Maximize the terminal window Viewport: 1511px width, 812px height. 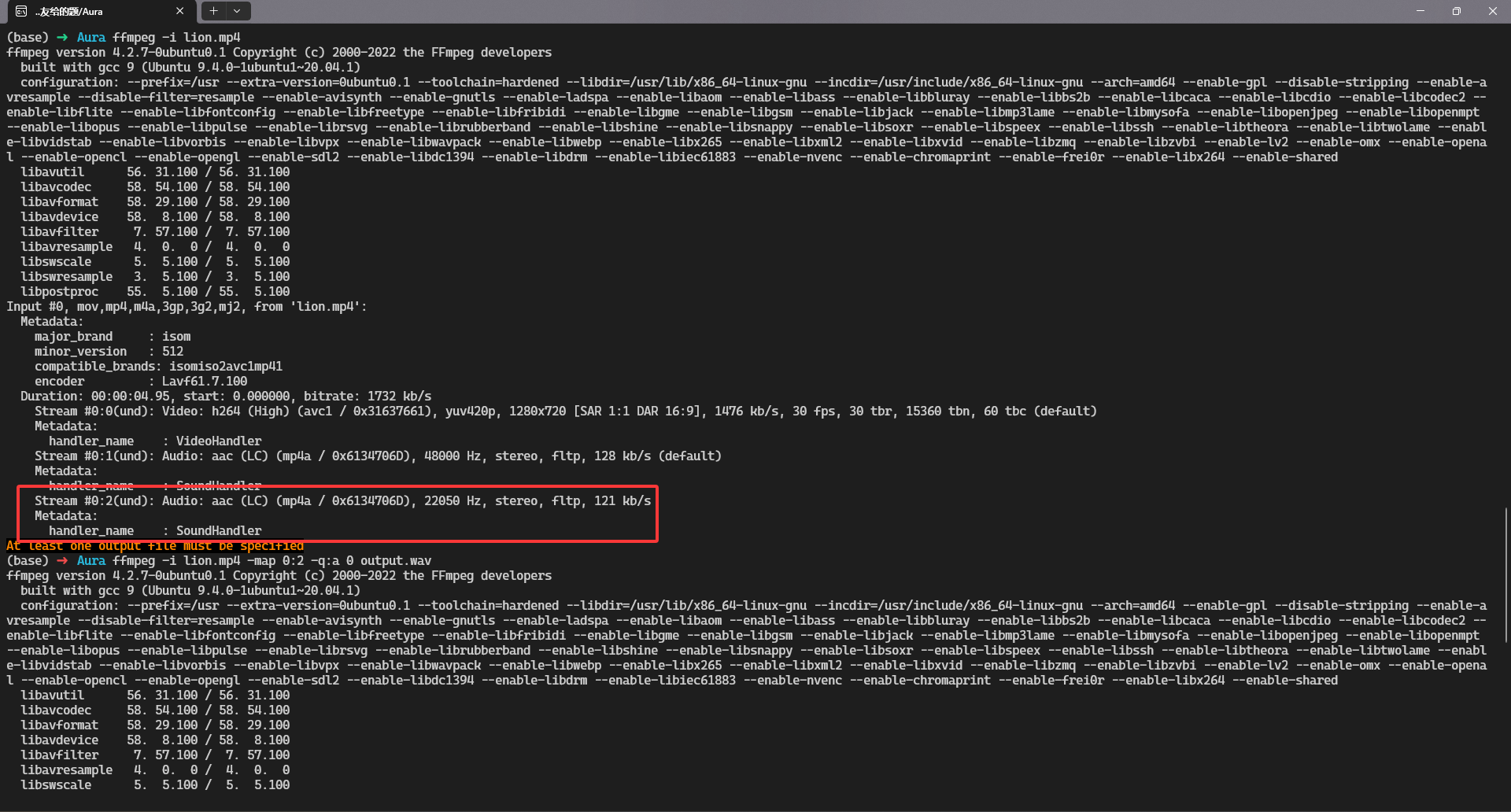pos(1457,11)
